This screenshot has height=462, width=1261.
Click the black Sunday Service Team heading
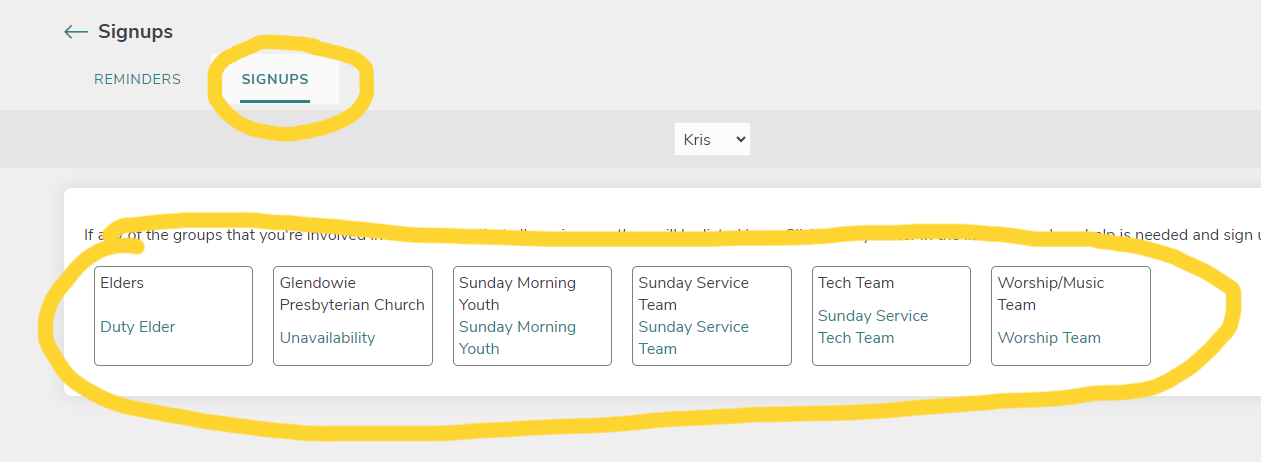(x=693, y=294)
